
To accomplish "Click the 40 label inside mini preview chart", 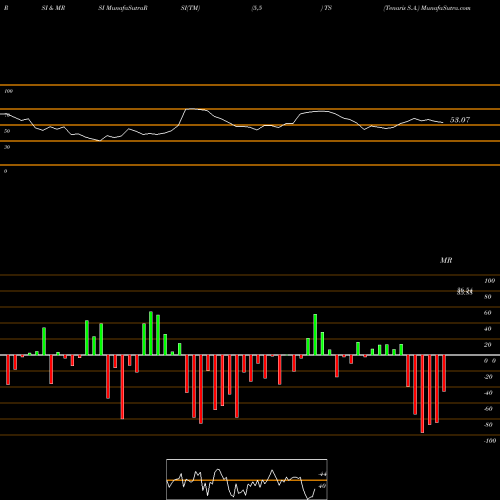I will tap(322, 486).
